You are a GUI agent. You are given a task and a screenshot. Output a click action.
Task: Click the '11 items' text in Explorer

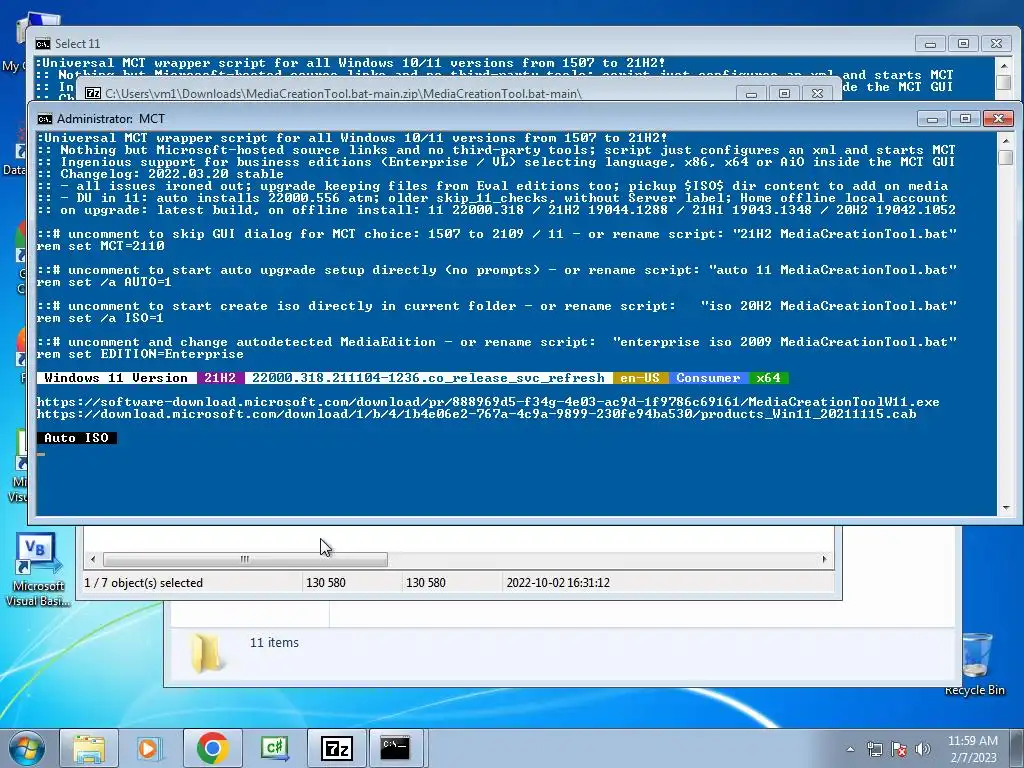274,643
